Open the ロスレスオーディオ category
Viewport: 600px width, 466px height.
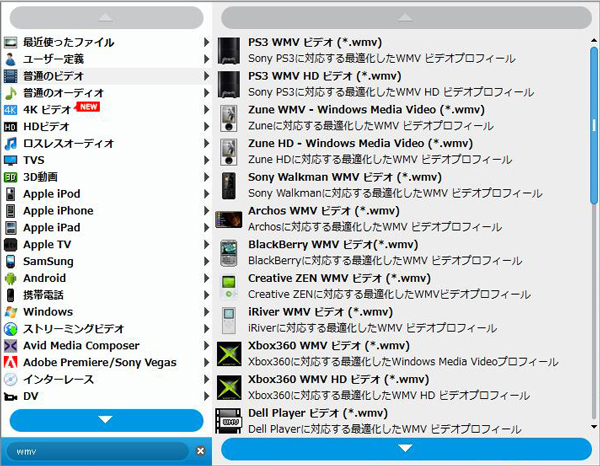(106, 143)
